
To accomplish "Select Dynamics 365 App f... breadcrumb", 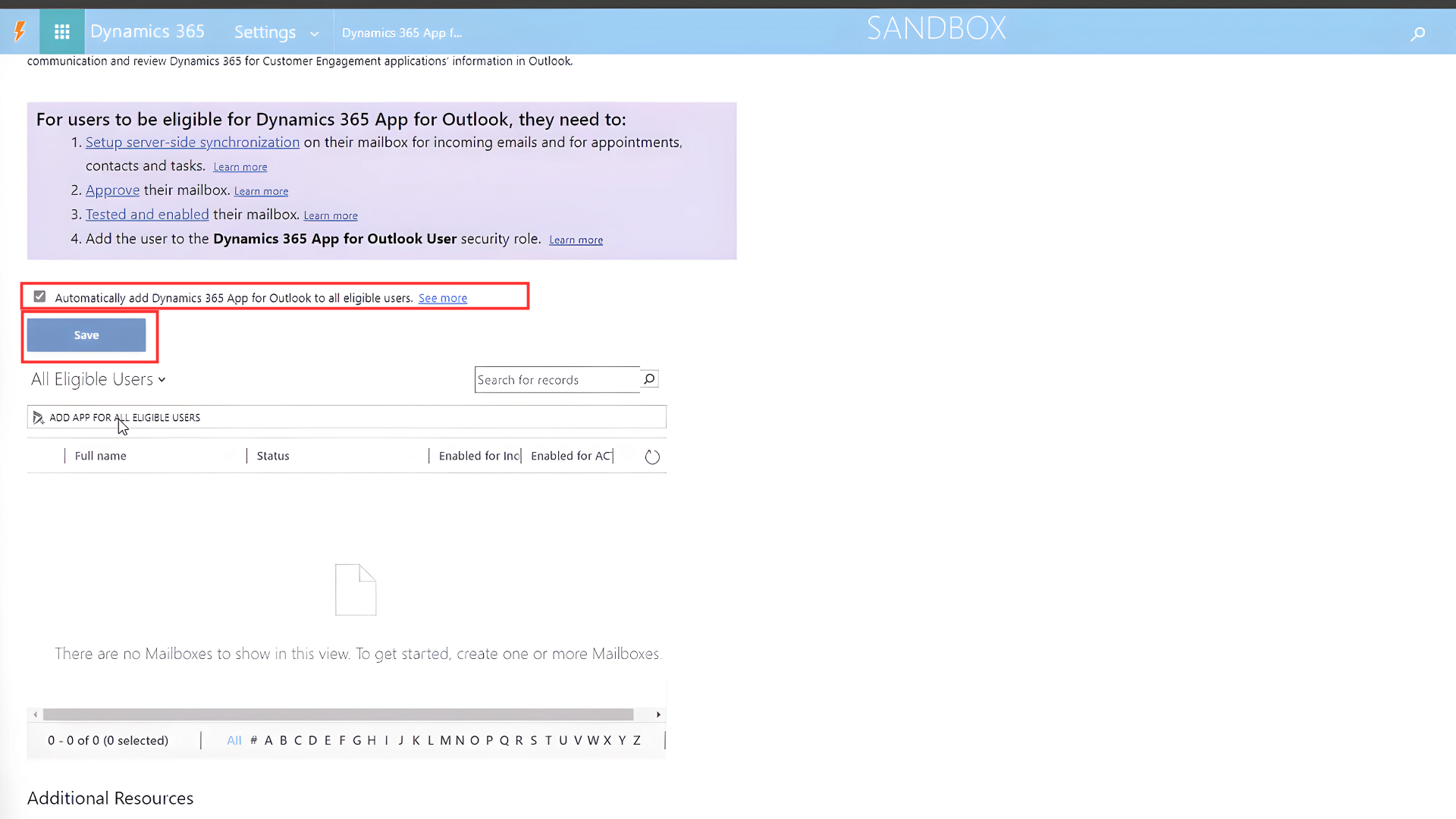I will coord(402,33).
